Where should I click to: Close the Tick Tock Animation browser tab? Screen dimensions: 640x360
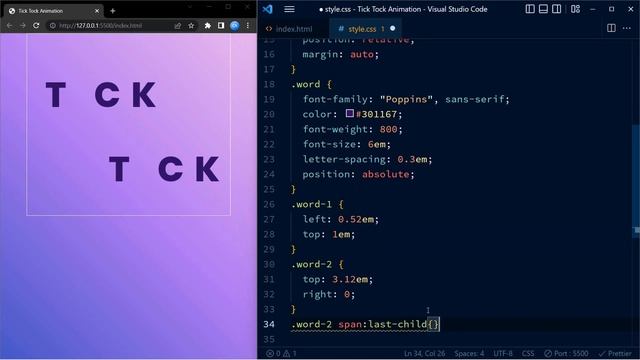tap(97, 11)
